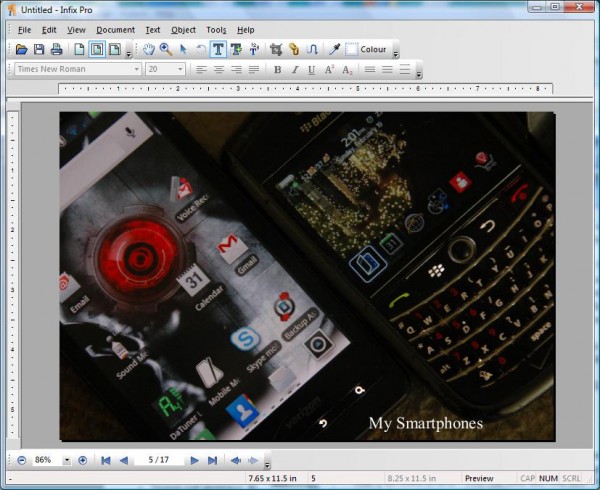Select the Hand pan tool
600x490 pixels.
pyautogui.click(x=148, y=49)
